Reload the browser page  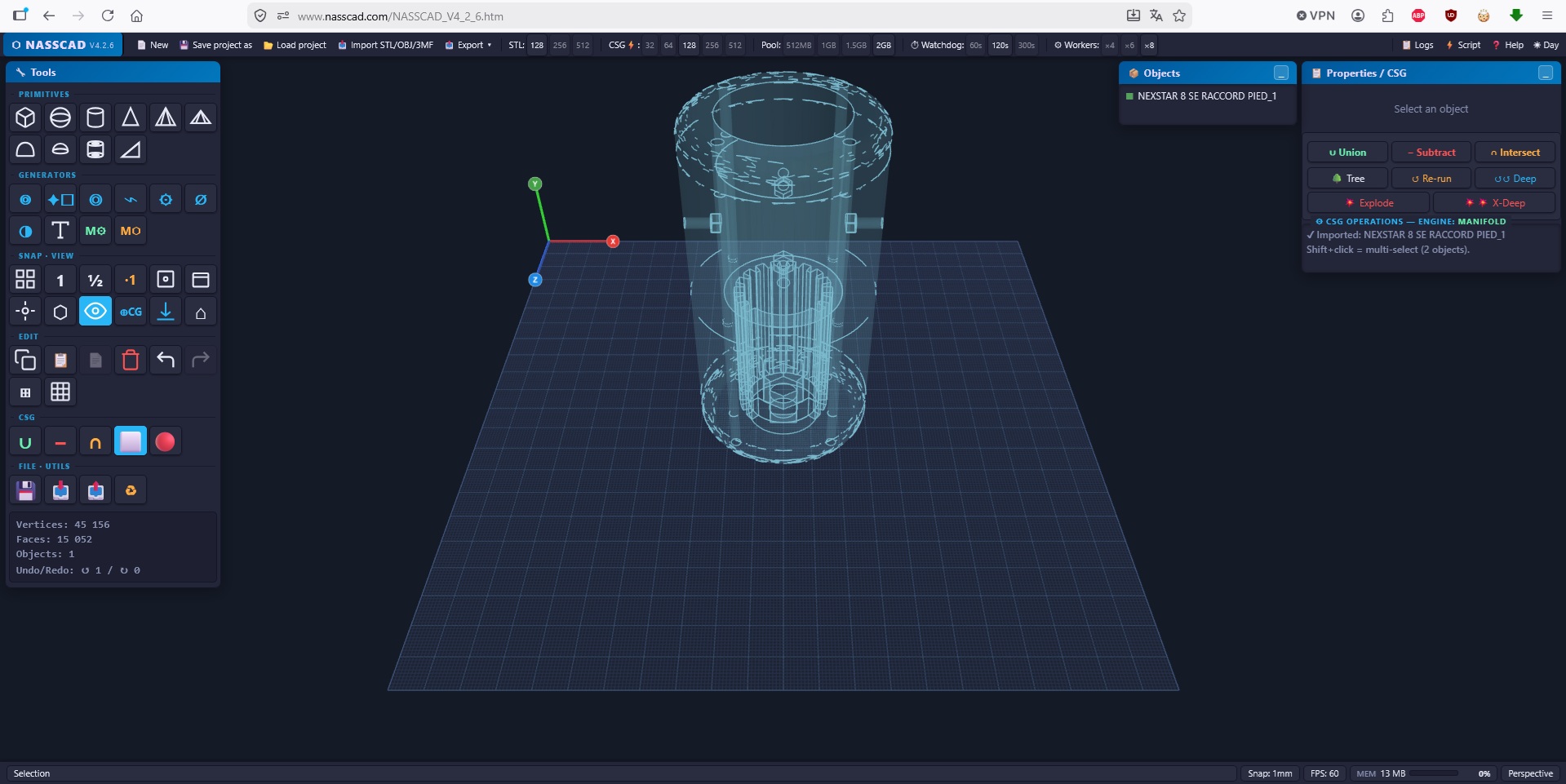tap(107, 16)
